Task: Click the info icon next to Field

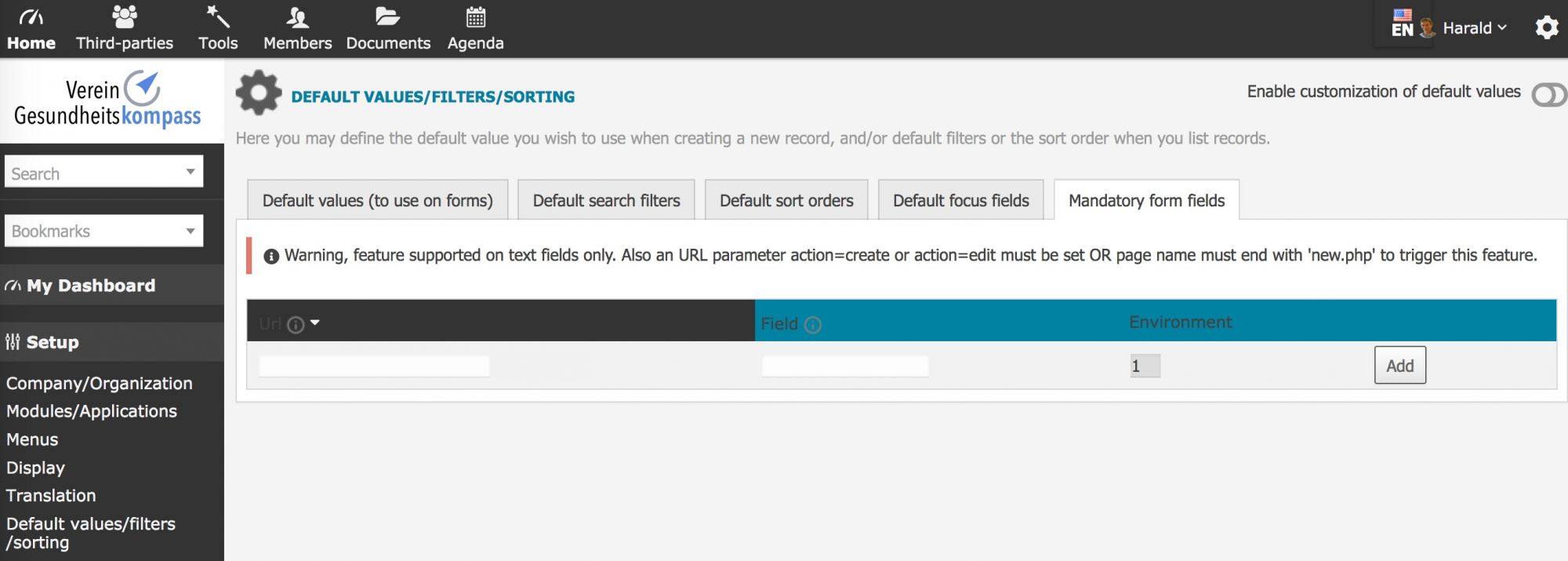Action: click(813, 325)
